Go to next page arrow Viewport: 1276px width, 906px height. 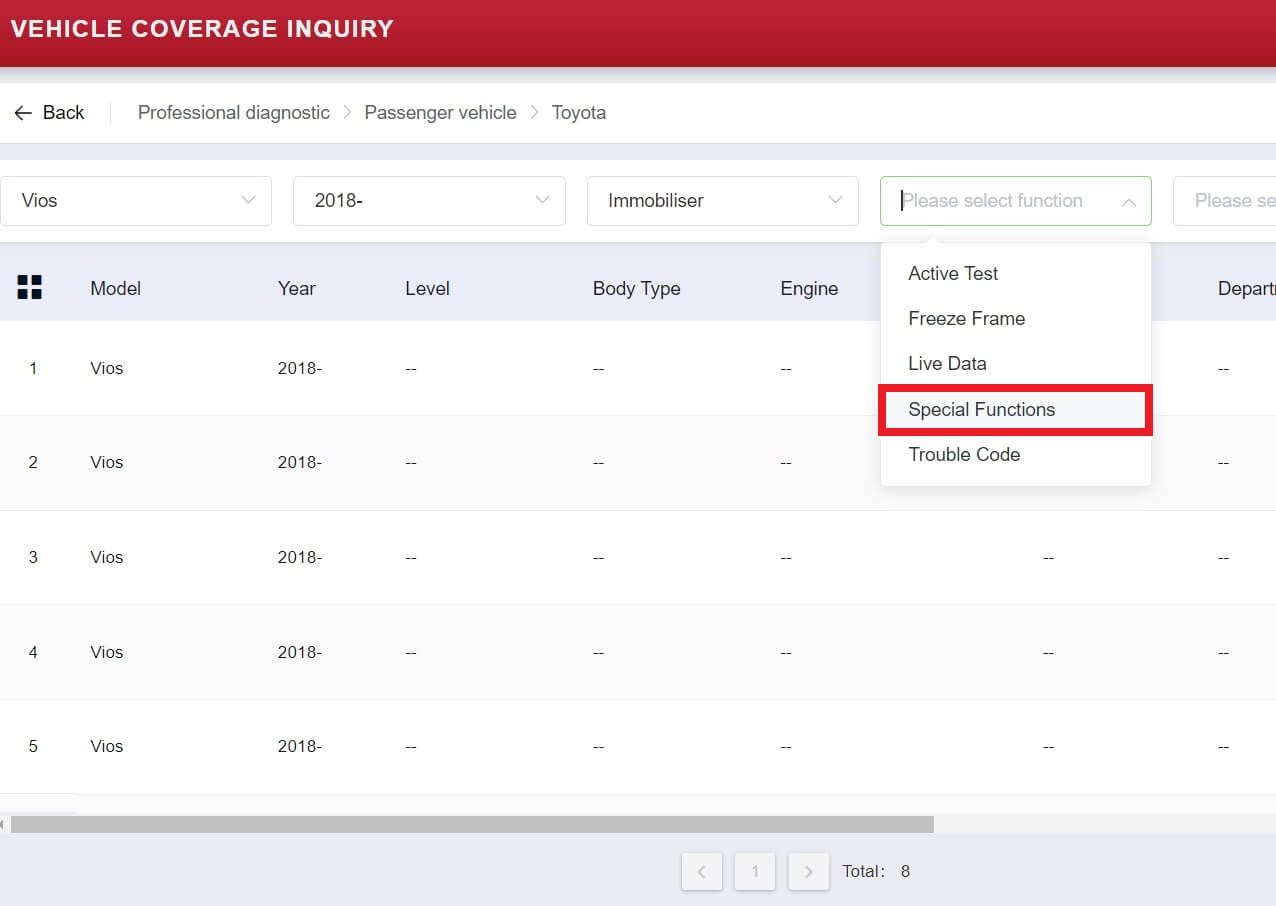(808, 871)
